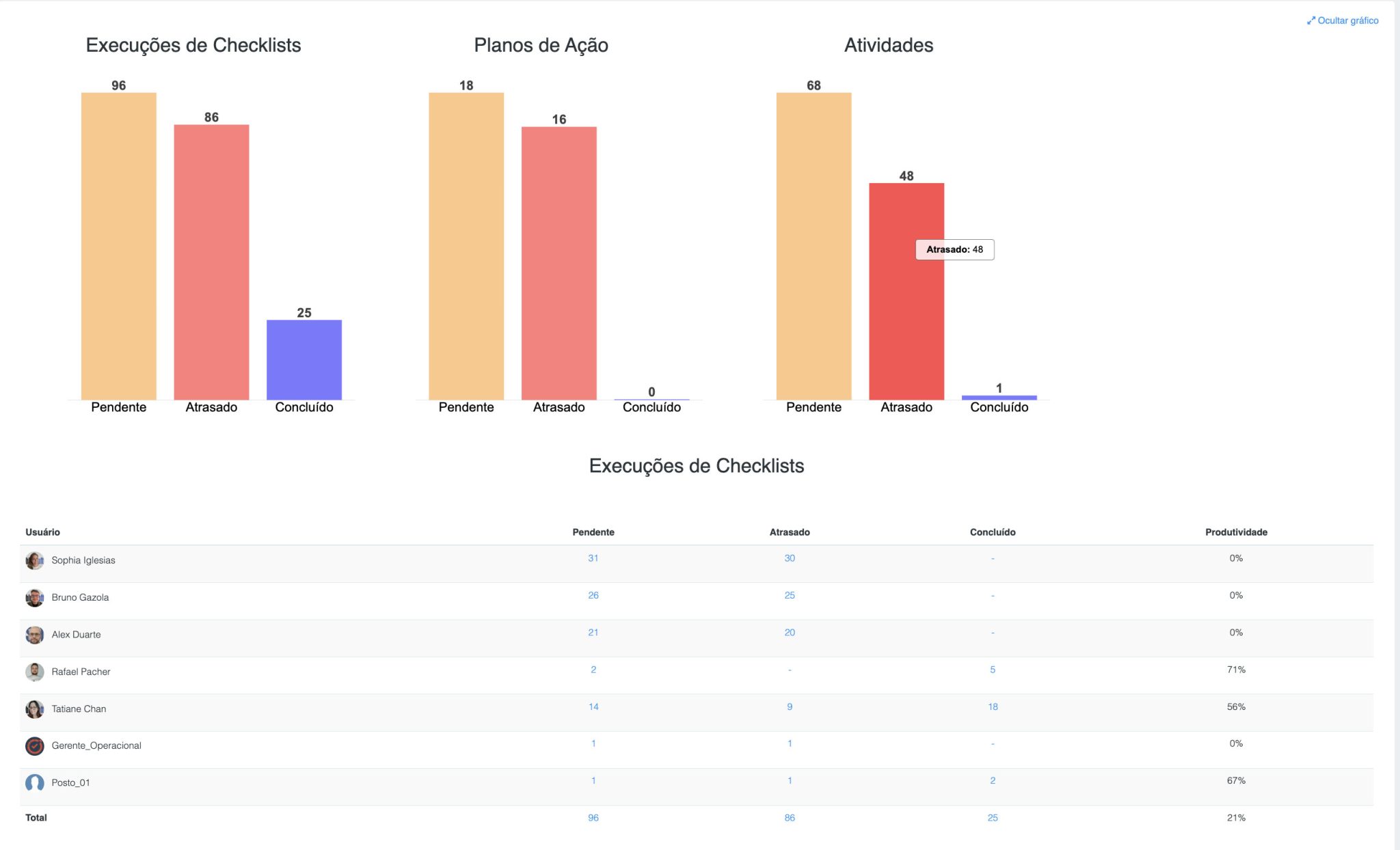Viewport: 1400px width, 850px height.
Task: Click Rafael Pacher's profile avatar
Action: pyautogui.click(x=35, y=671)
